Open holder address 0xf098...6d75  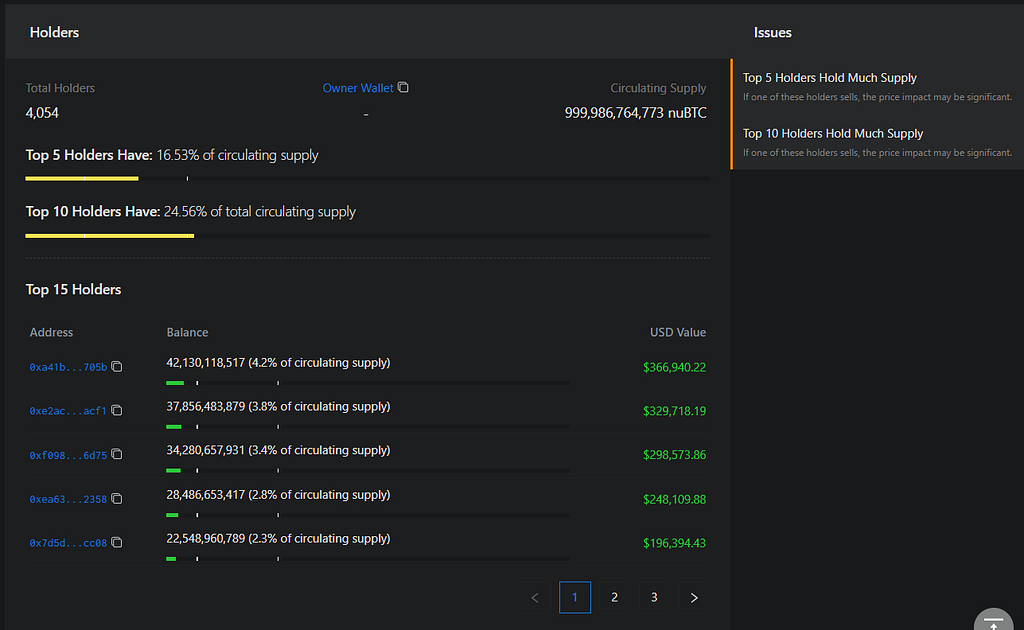tap(68, 455)
